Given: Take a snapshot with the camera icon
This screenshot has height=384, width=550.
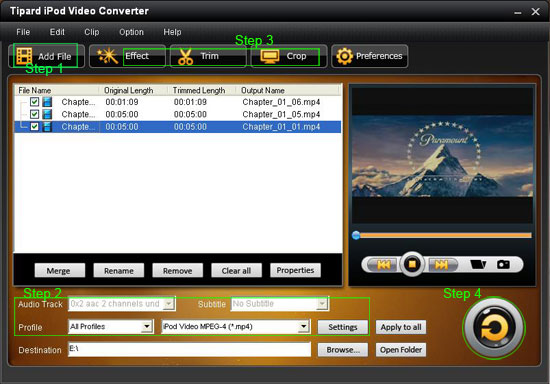Looking at the screenshot, I should point(503,264).
